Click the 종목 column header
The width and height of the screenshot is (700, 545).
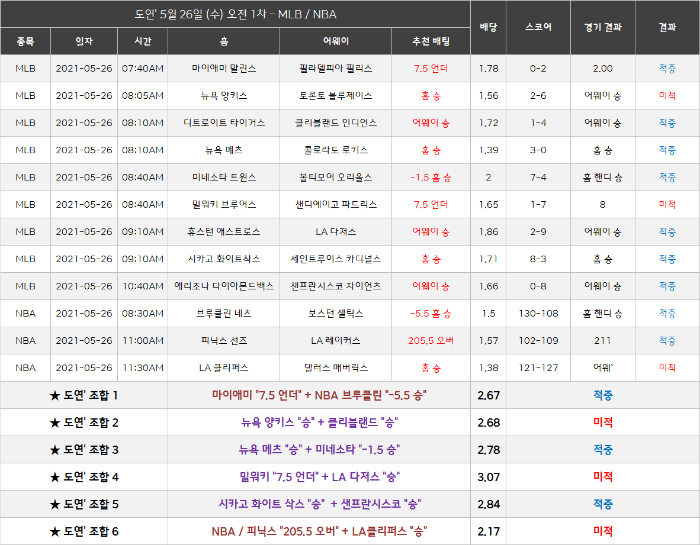point(25,41)
